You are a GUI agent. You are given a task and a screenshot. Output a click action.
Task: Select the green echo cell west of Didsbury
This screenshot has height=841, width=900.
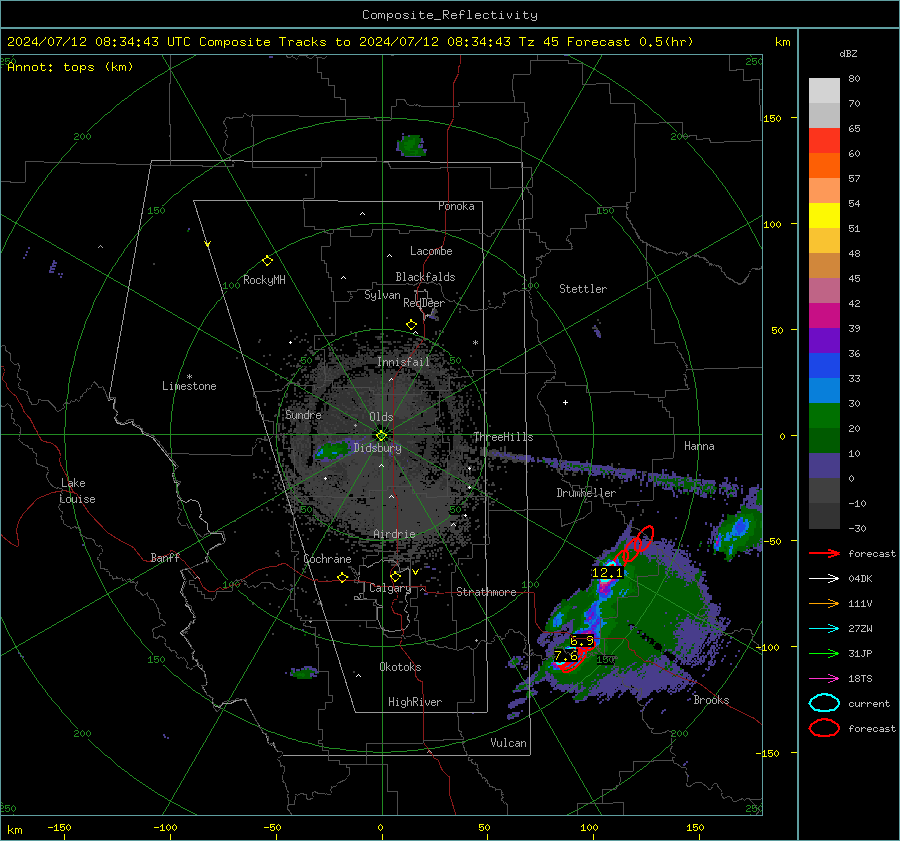click(332, 451)
